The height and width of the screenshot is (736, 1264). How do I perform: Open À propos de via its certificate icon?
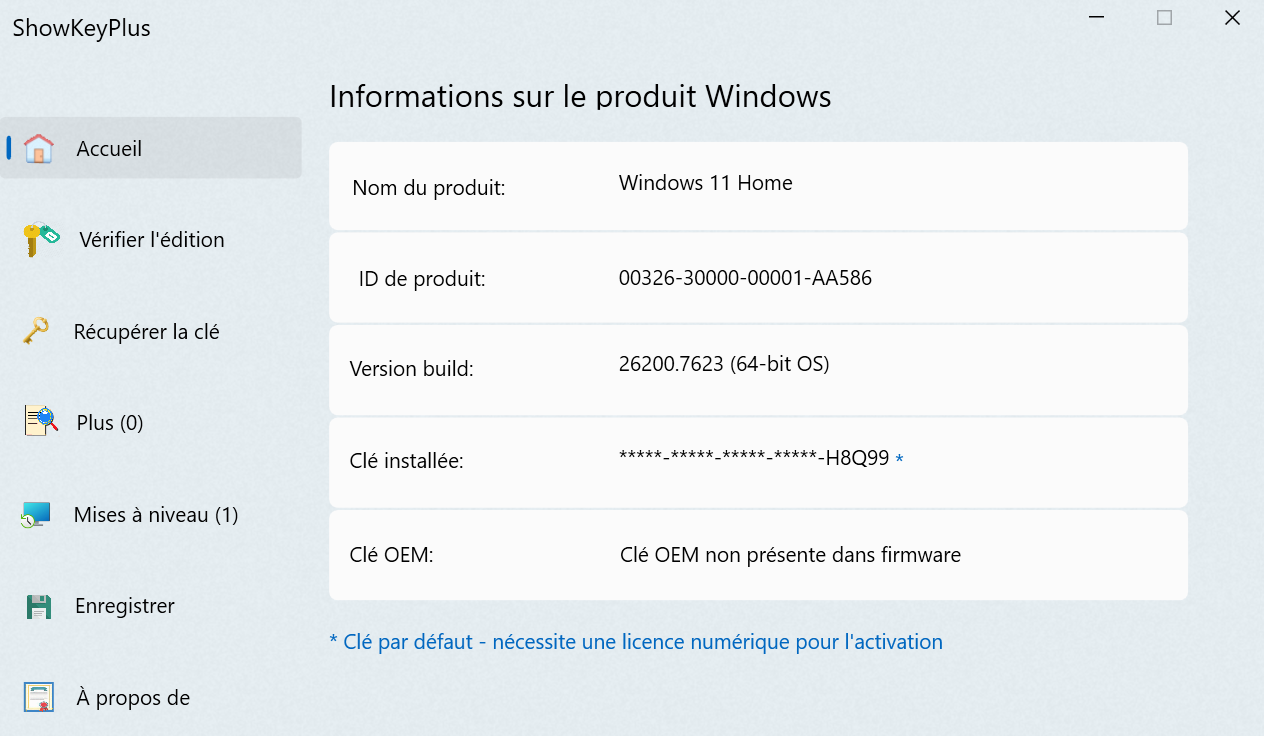click(x=39, y=697)
